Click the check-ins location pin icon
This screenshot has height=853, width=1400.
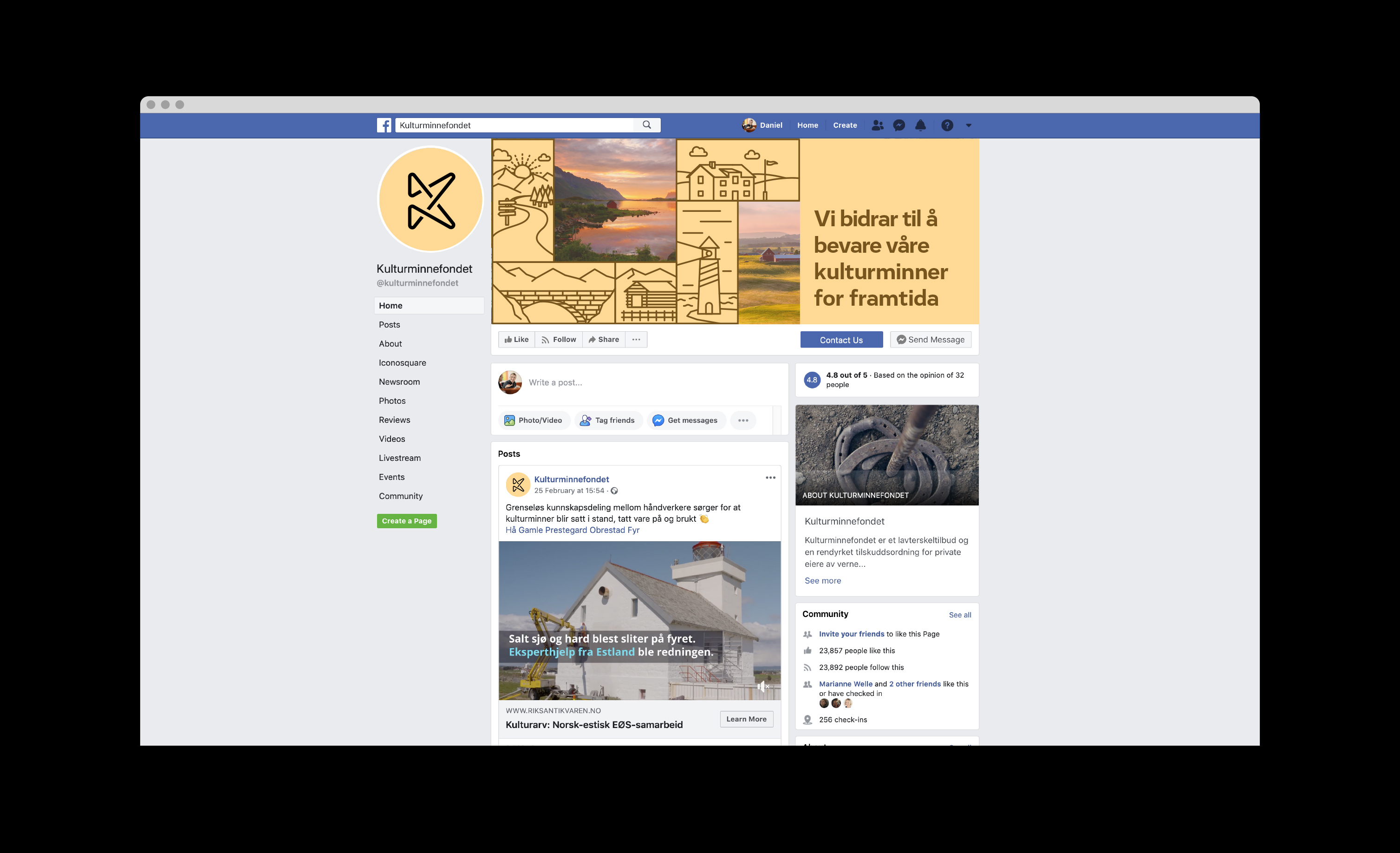point(807,719)
